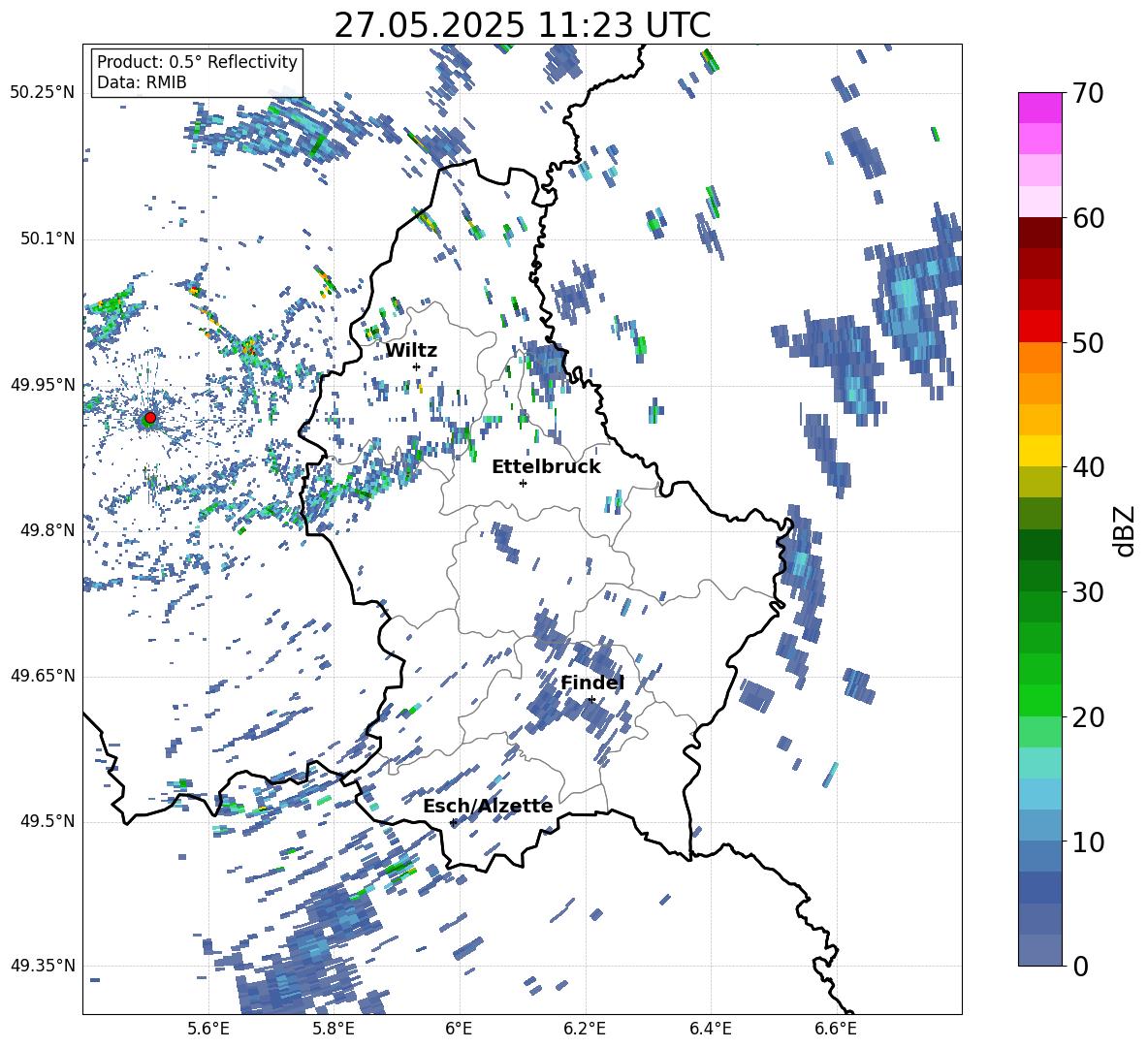Viewport: 1148px width, 1048px height.
Task: Click the Product: 0.5° Reflectivity text
Action: click(197, 61)
